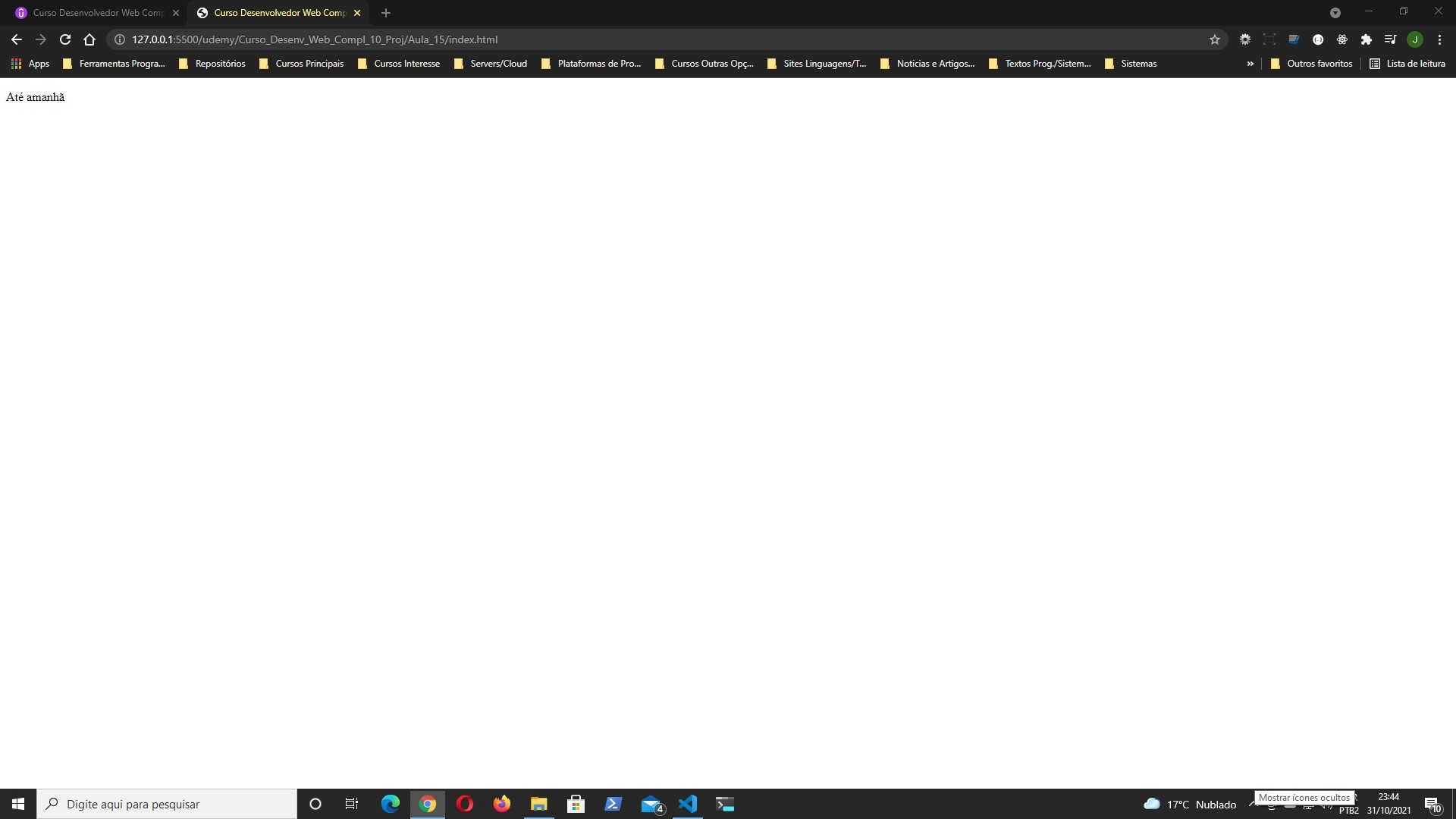Screen dimensions: 1456x819
Task: Open Cortana circle icon on taskbar
Action: (x=315, y=804)
